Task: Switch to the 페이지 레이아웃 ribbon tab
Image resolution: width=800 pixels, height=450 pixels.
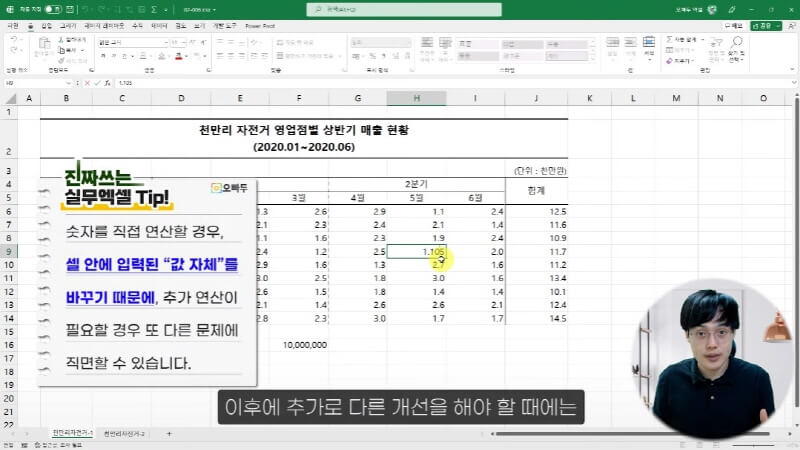Action: point(104,26)
